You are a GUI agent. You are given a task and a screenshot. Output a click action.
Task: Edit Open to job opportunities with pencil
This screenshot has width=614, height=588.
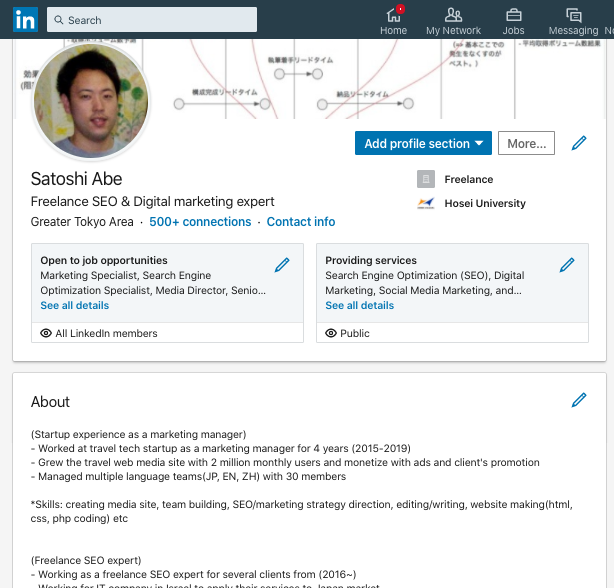click(282, 265)
